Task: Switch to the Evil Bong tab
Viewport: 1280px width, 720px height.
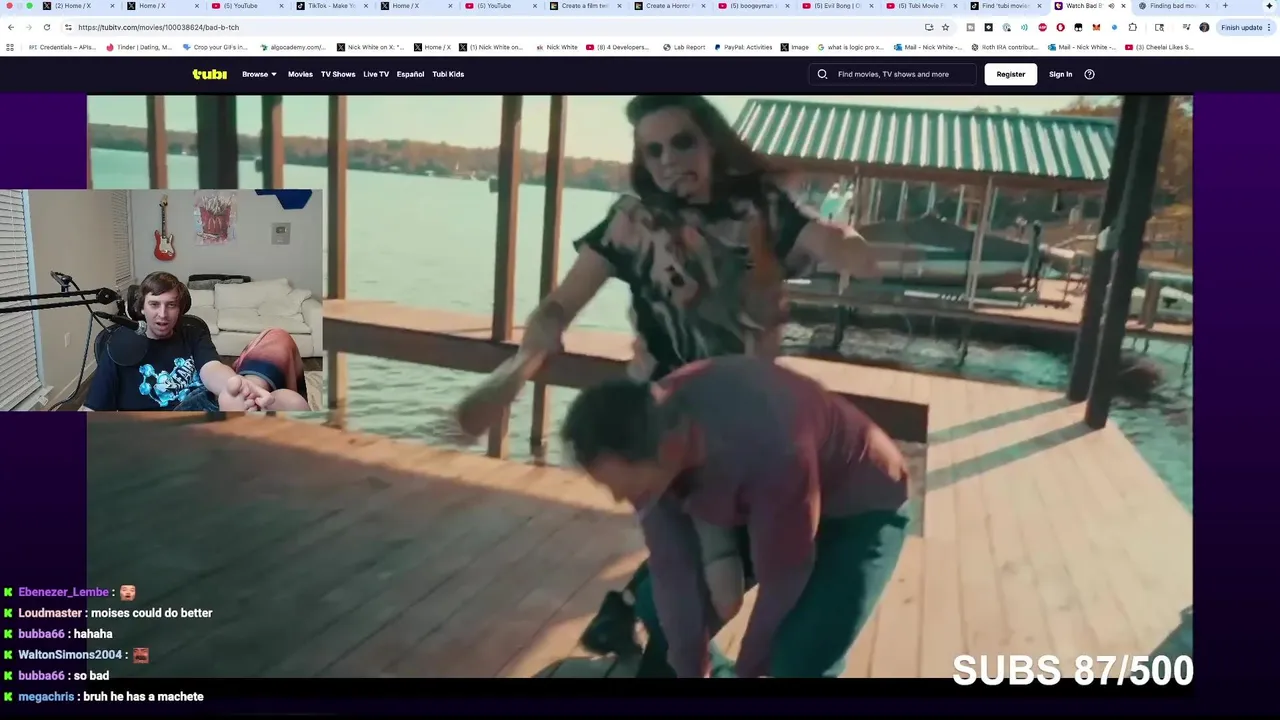Action: click(837, 6)
